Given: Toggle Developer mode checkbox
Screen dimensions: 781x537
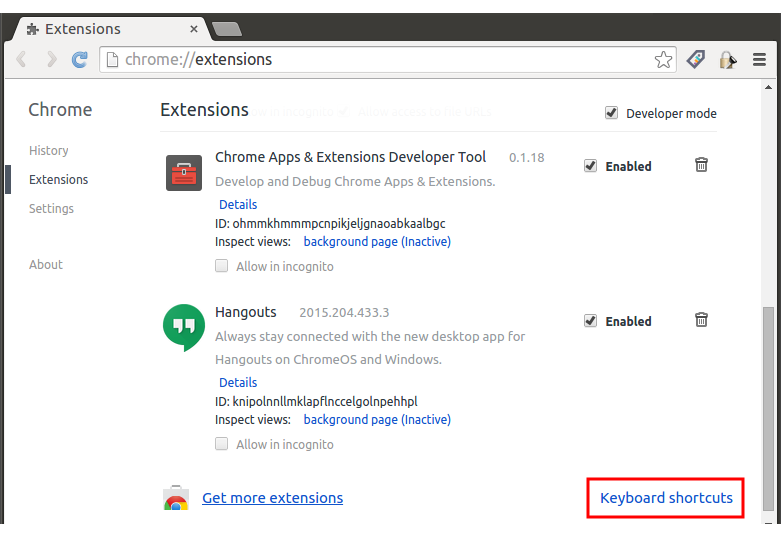Looking at the screenshot, I should [612, 113].
